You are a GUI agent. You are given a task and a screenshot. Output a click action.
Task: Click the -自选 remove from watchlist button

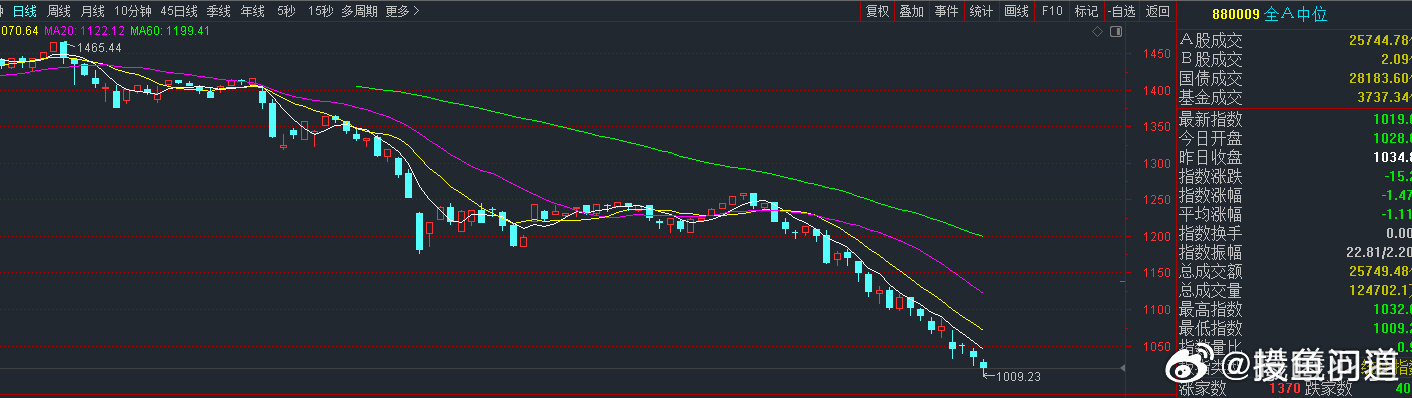pyautogui.click(x=1122, y=11)
